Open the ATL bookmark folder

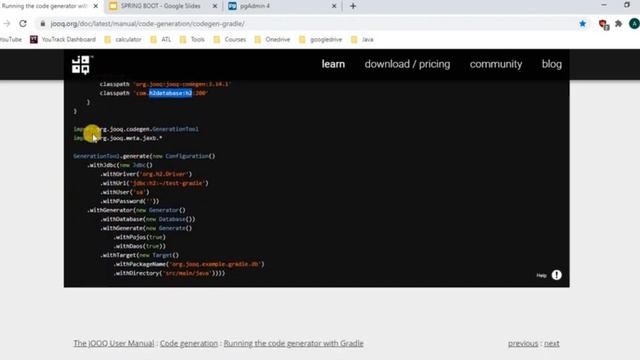161,40
